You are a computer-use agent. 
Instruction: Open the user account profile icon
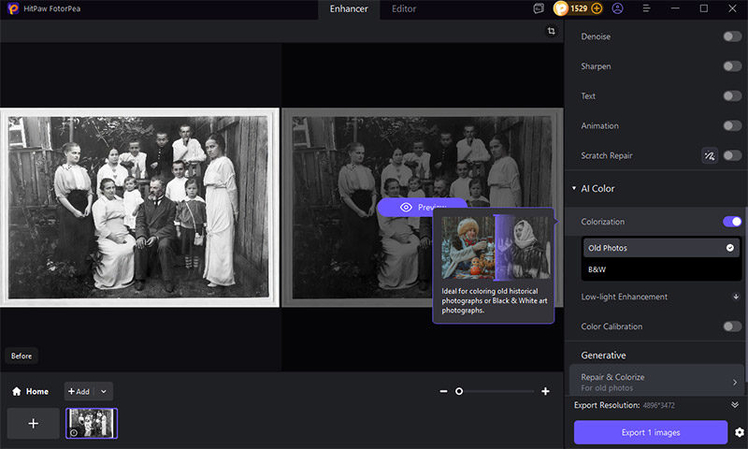click(x=617, y=9)
